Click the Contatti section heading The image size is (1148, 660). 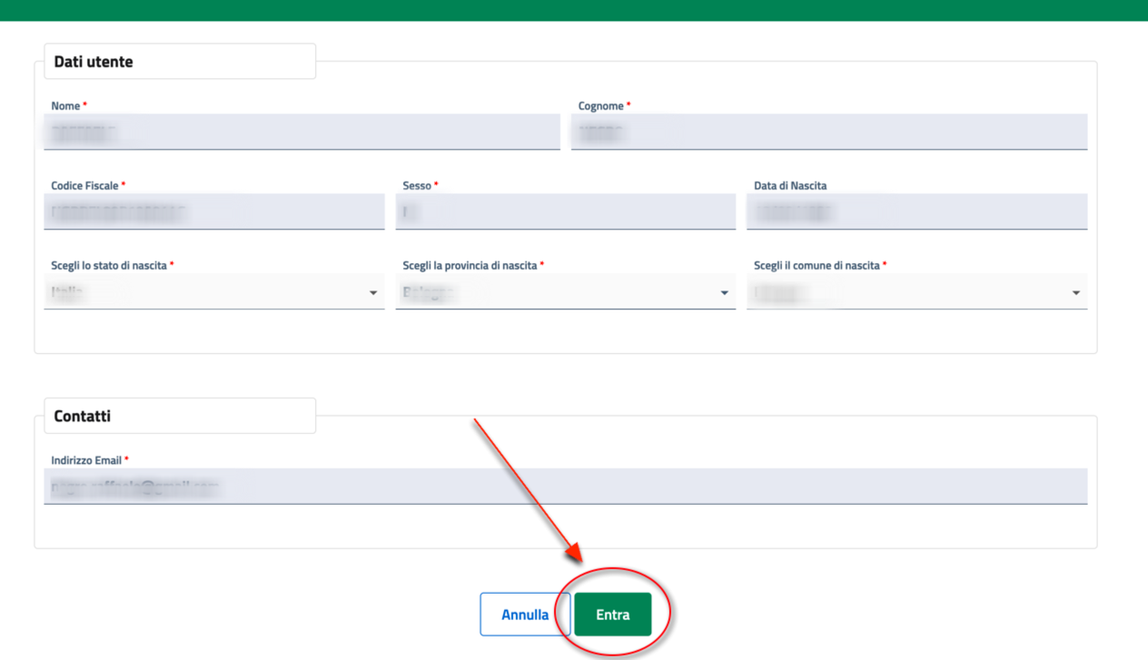[x=82, y=416]
